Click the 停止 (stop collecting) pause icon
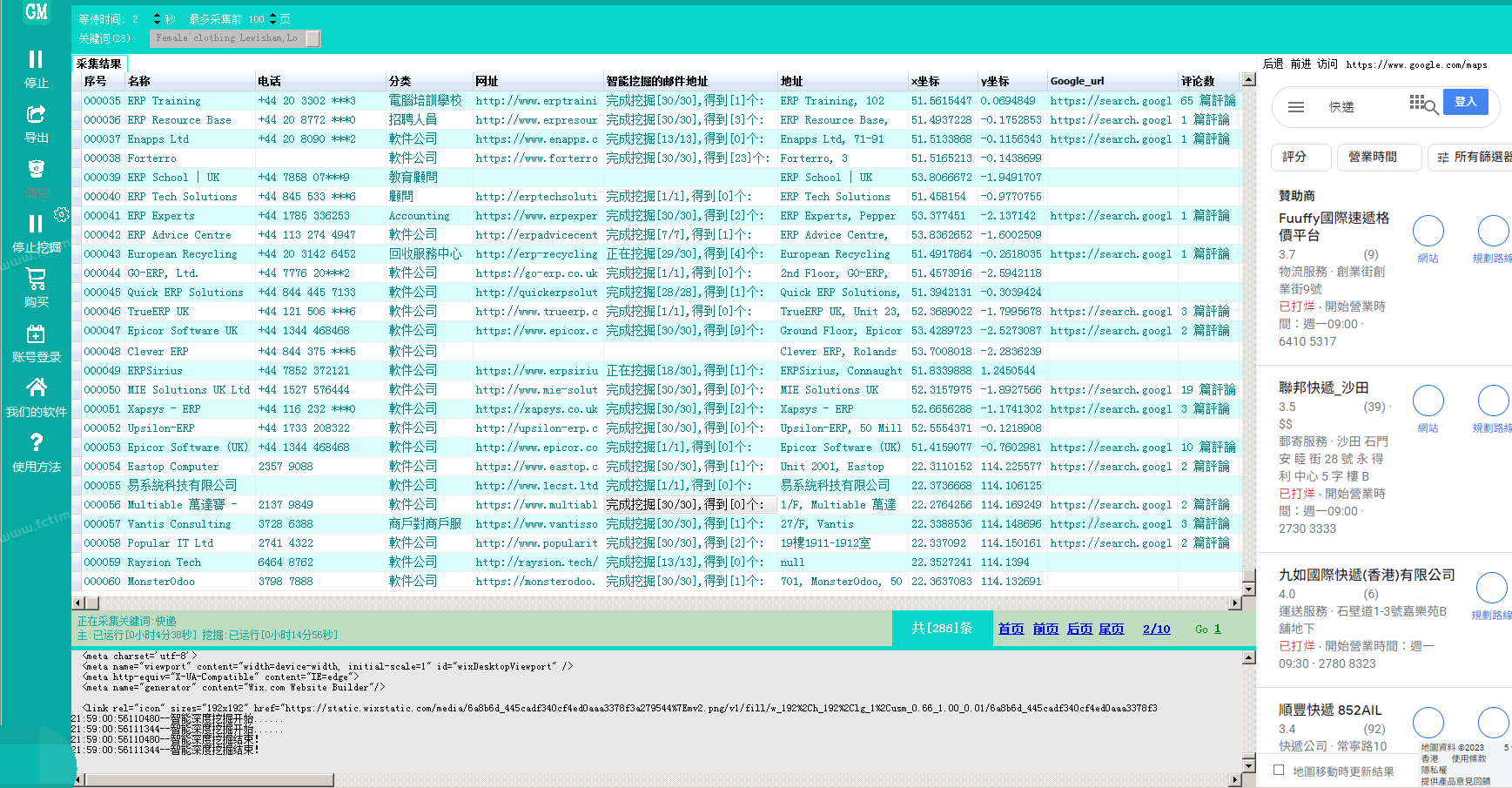Screen dimensions: 1512x788 click(x=36, y=59)
